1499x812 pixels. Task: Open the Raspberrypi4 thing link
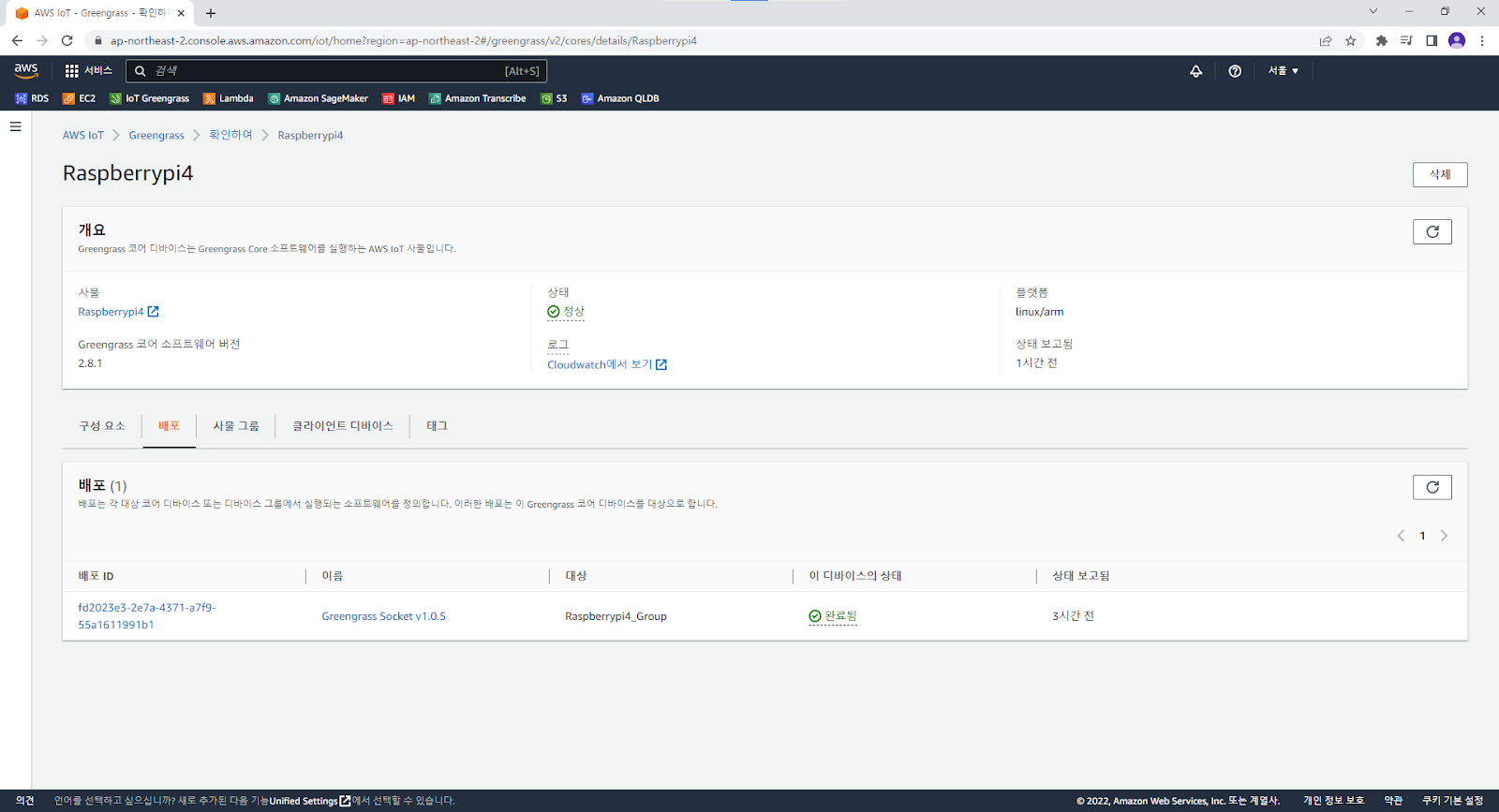(118, 312)
